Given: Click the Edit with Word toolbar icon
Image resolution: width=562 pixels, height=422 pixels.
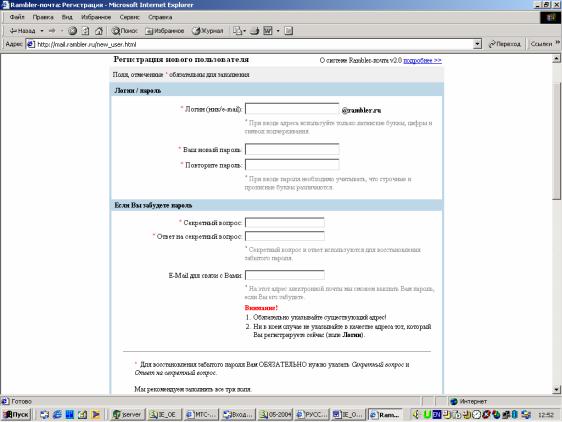Looking at the screenshot, I should coord(268,31).
